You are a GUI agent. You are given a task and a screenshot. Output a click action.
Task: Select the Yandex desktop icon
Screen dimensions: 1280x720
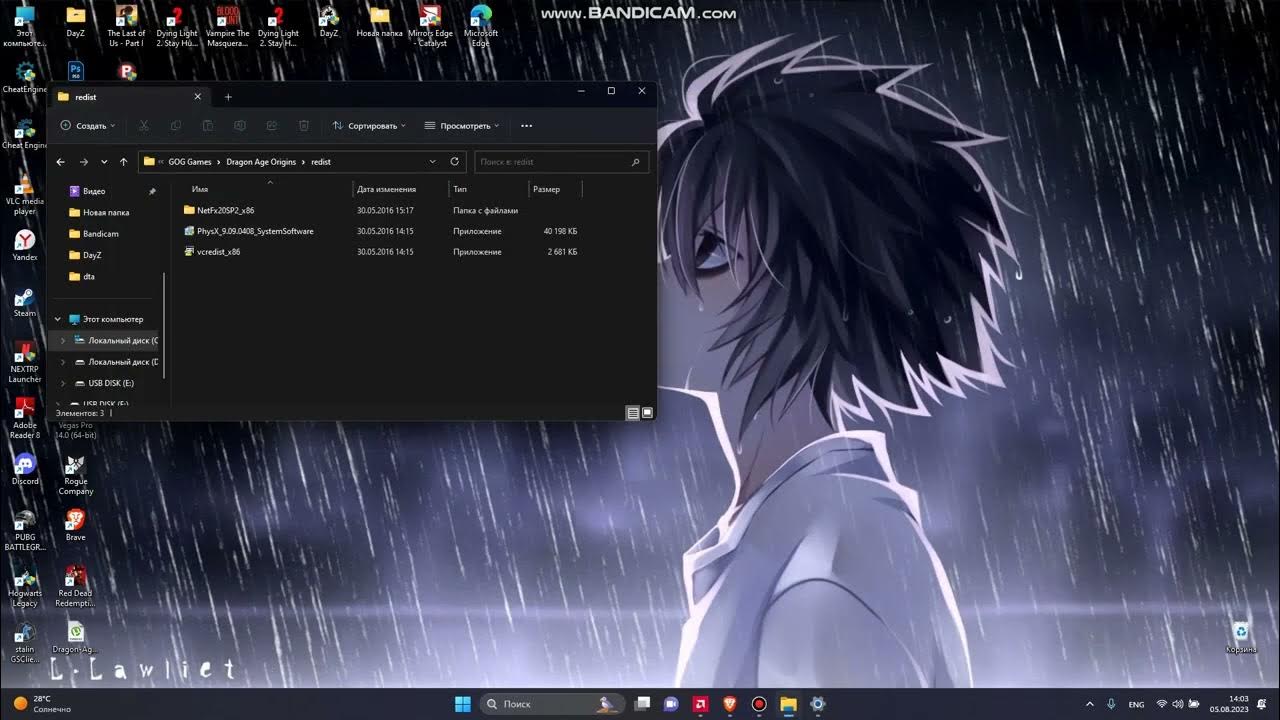coord(25,245)
